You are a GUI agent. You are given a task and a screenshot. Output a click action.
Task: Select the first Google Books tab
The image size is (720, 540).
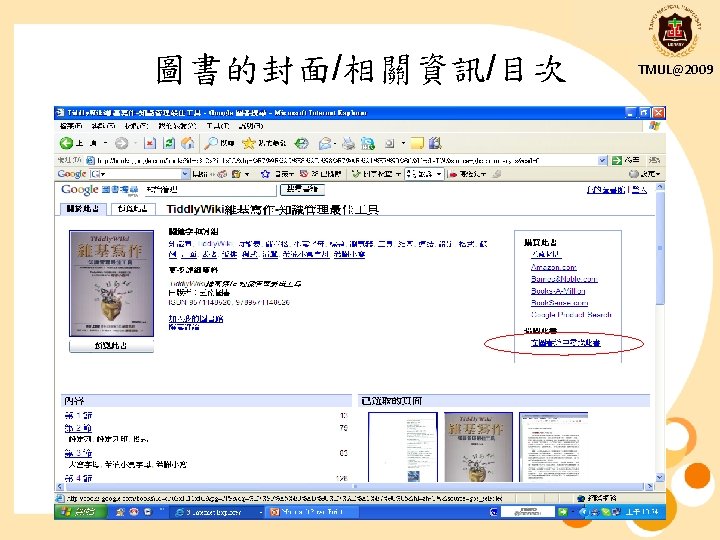tap(83, 209)
